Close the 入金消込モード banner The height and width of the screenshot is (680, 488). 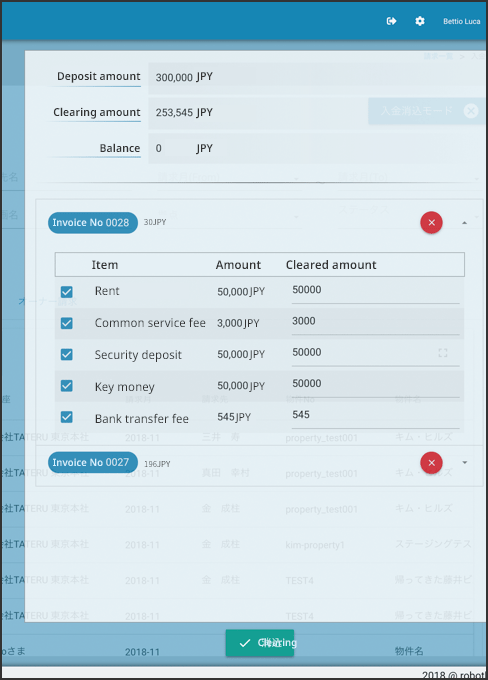point(471,111)
